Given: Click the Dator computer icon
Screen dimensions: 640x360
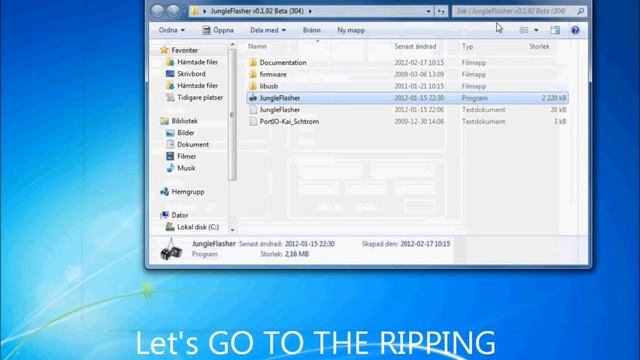Looking at the screenshot, I should pyautogui.click(x=164, y=215).
